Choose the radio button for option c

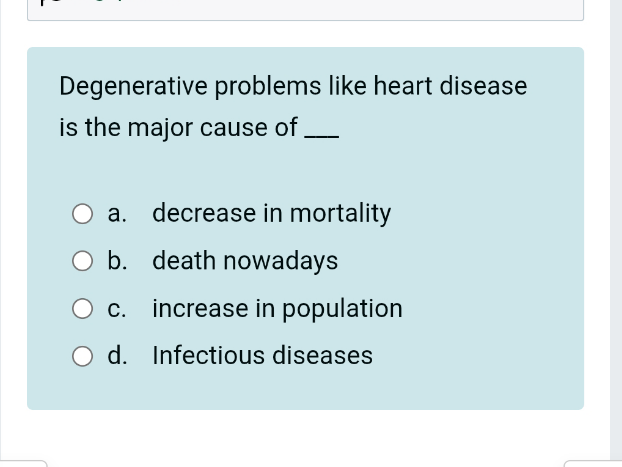tap(82, 309)
